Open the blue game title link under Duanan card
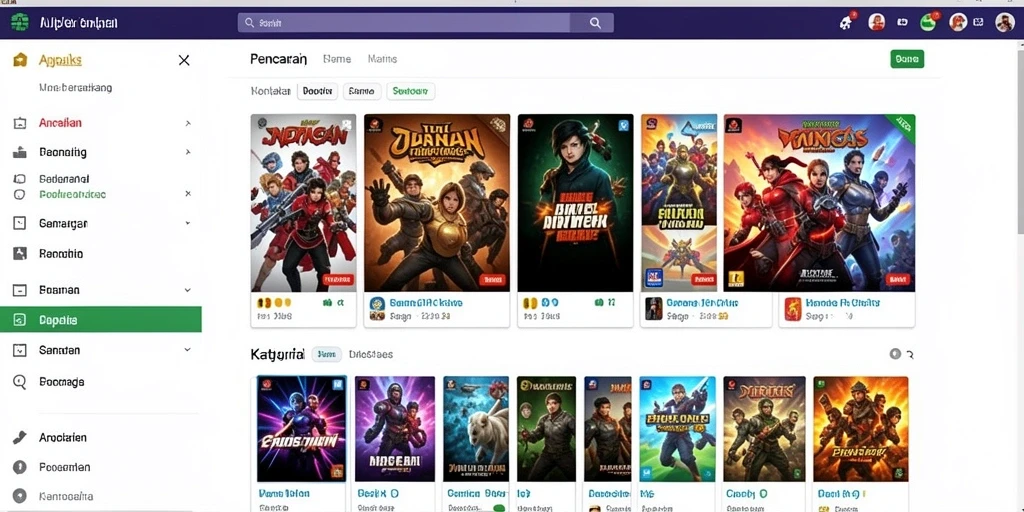The image size is (1024, 512). coord(426,303)
